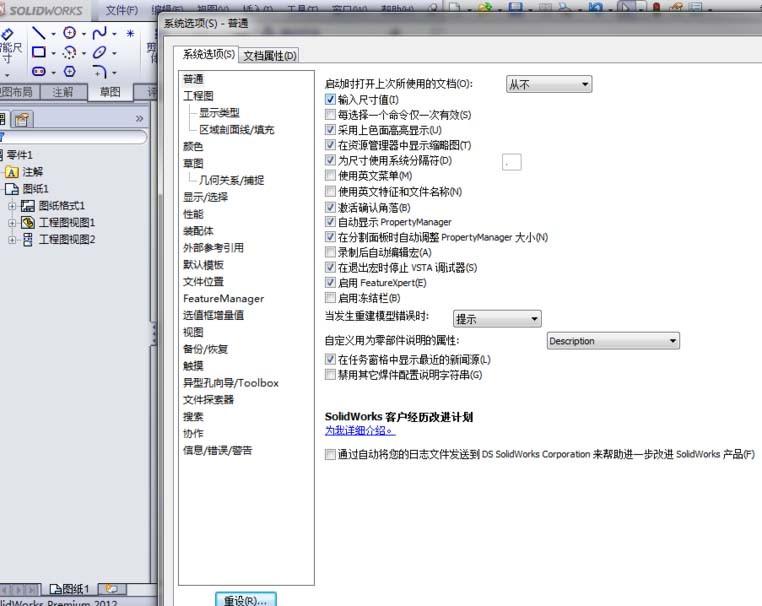The image size is (762, 606).
Task: Open the 文件(F) menu
Action: 121,10
